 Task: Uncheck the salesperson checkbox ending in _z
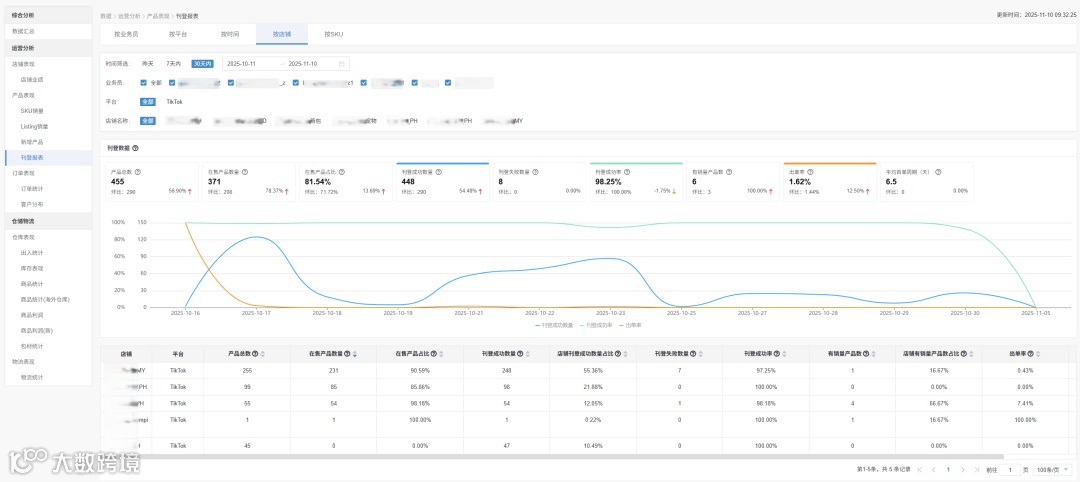231,83
